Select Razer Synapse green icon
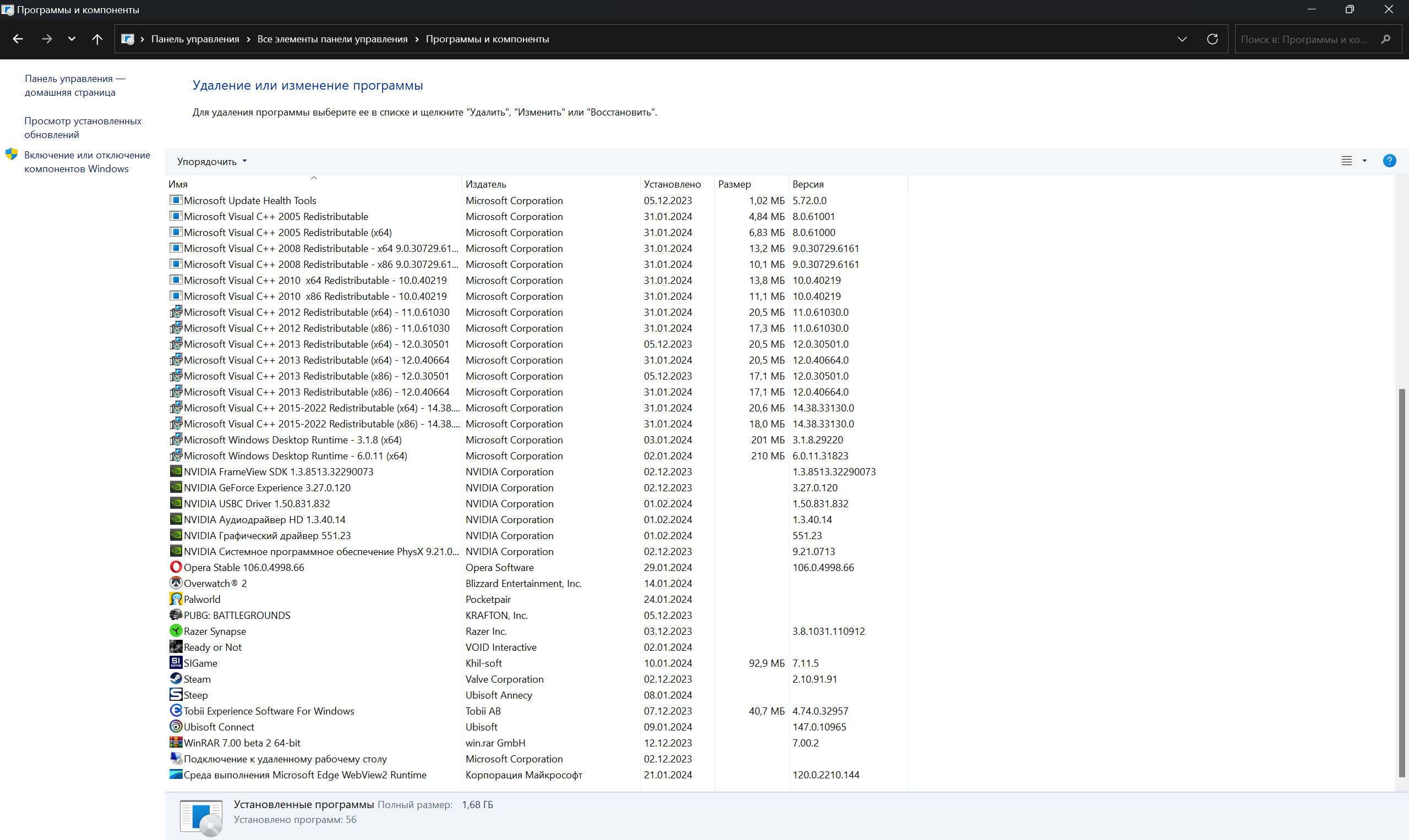 (x=176, y=630)
